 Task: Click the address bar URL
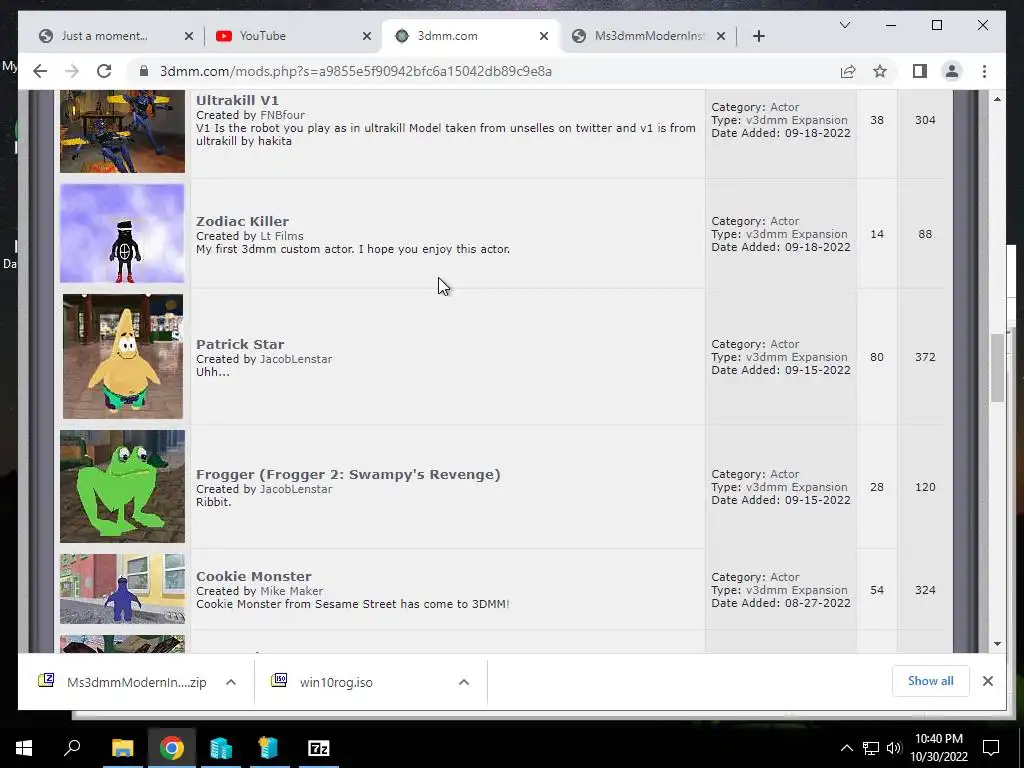(356, 71)
